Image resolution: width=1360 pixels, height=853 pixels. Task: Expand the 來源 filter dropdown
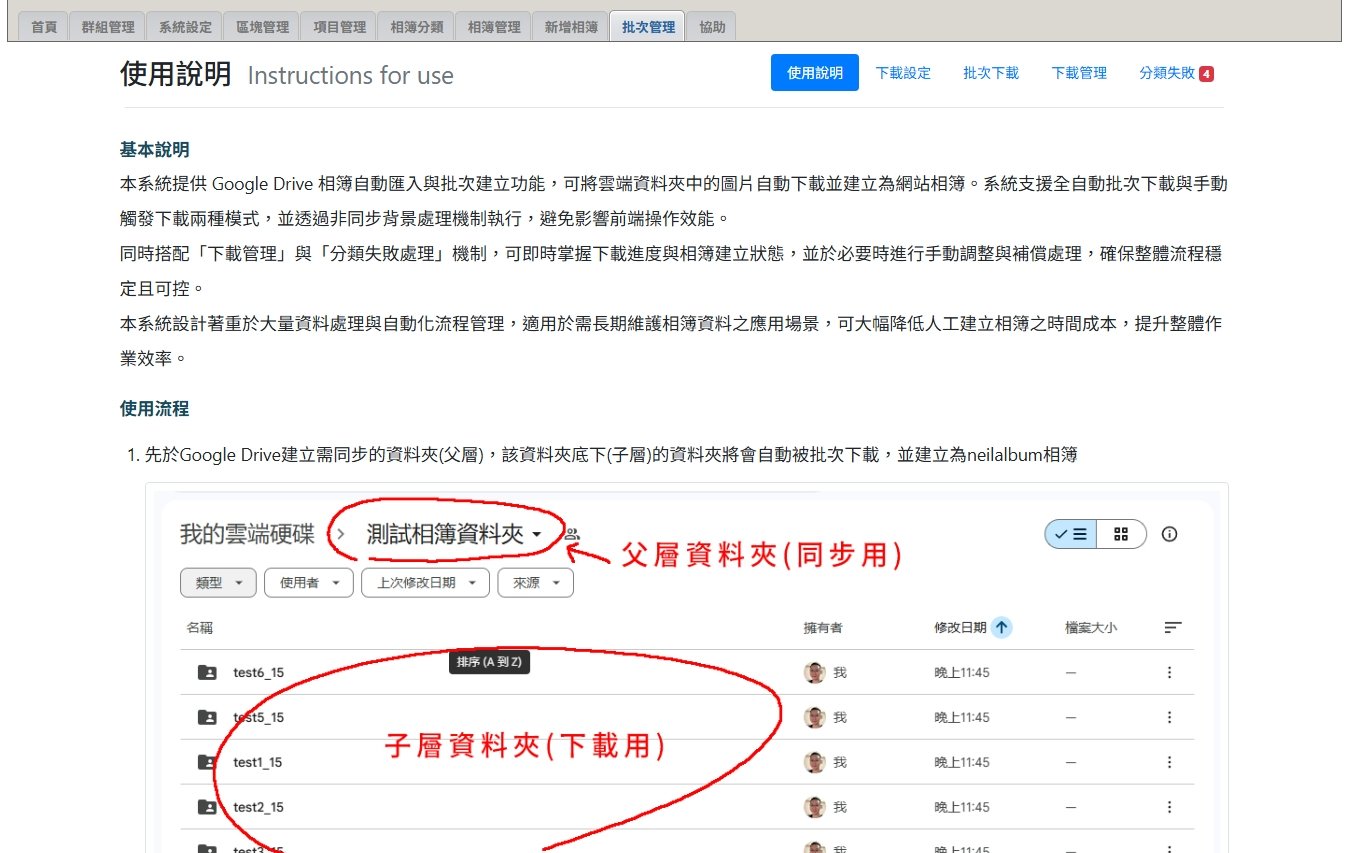click(535, 582)
